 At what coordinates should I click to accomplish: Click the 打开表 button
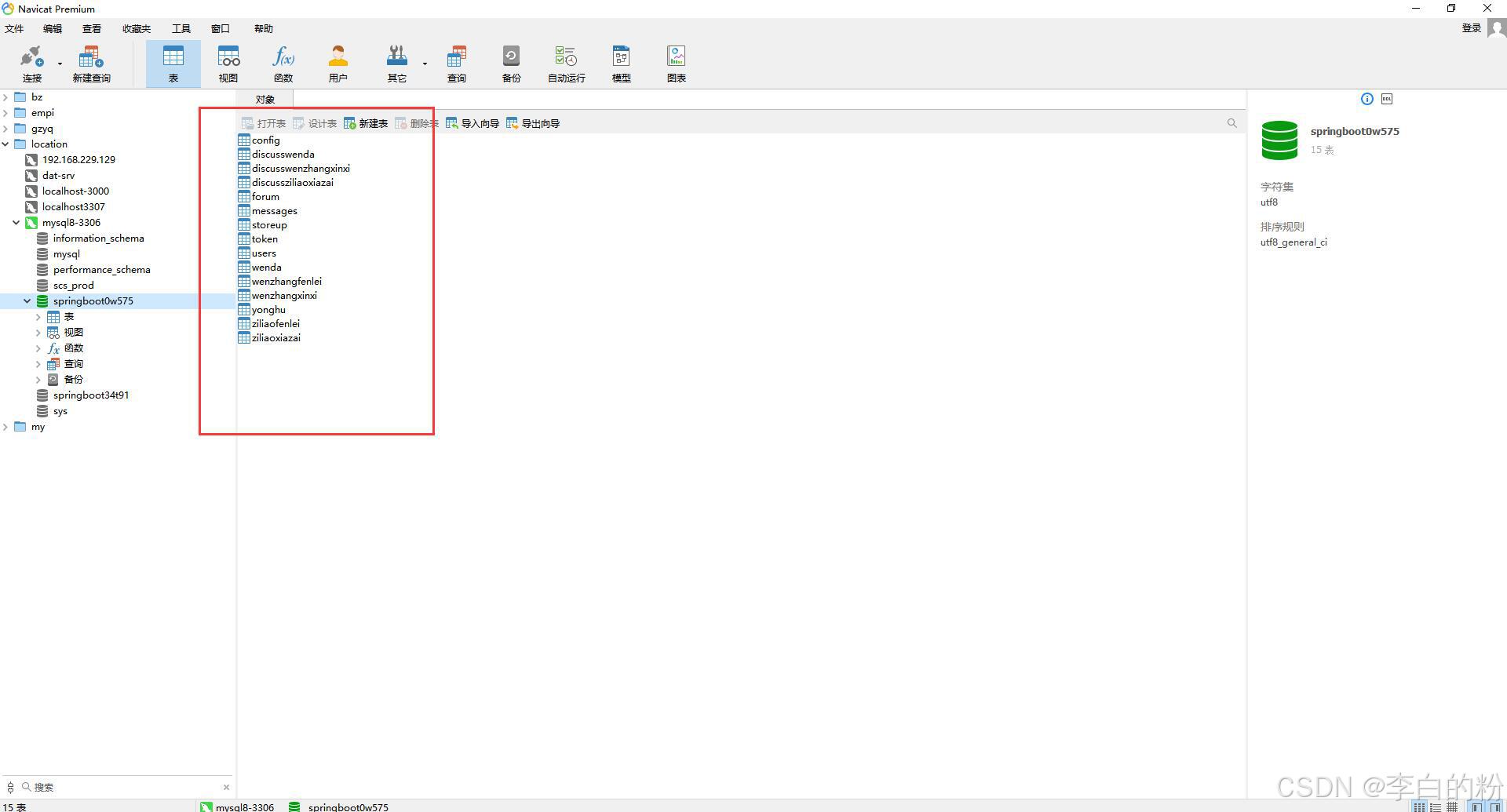pyautogui.click(x=264, y=123)
